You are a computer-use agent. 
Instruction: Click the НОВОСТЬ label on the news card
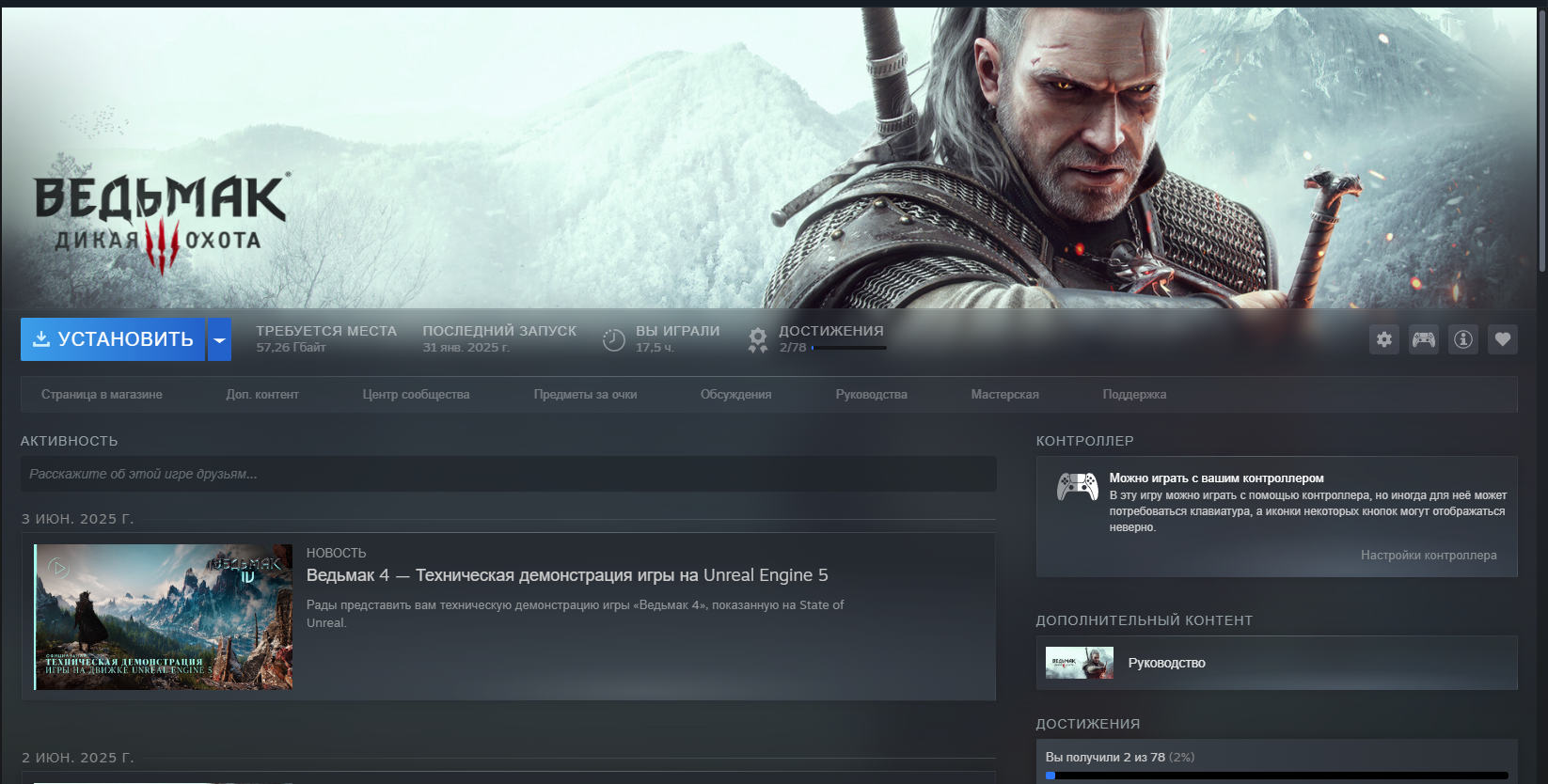click(336, 554)
